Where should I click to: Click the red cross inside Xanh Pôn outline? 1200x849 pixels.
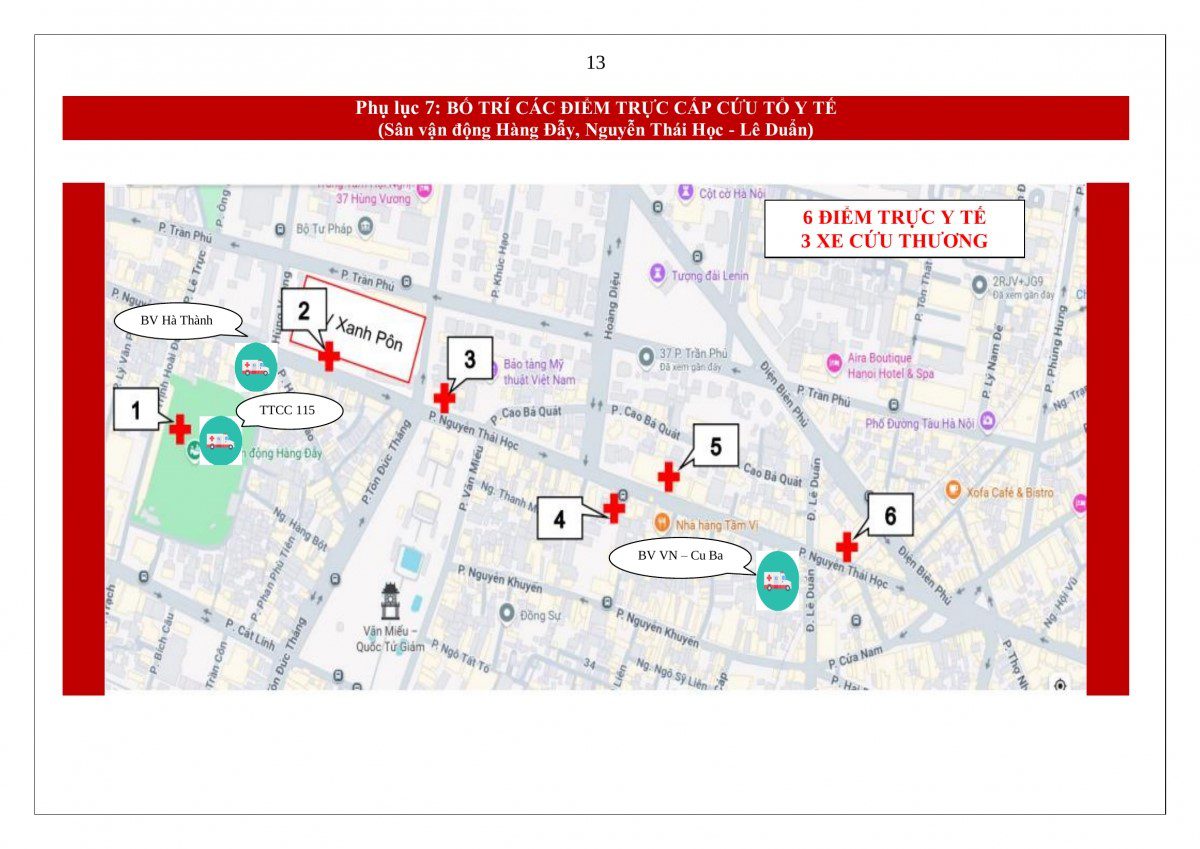click(328, 355)
